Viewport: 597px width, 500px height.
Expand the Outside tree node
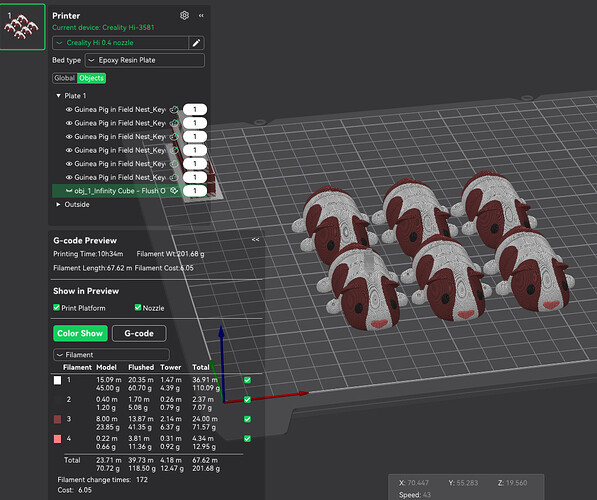coord(58,204)
